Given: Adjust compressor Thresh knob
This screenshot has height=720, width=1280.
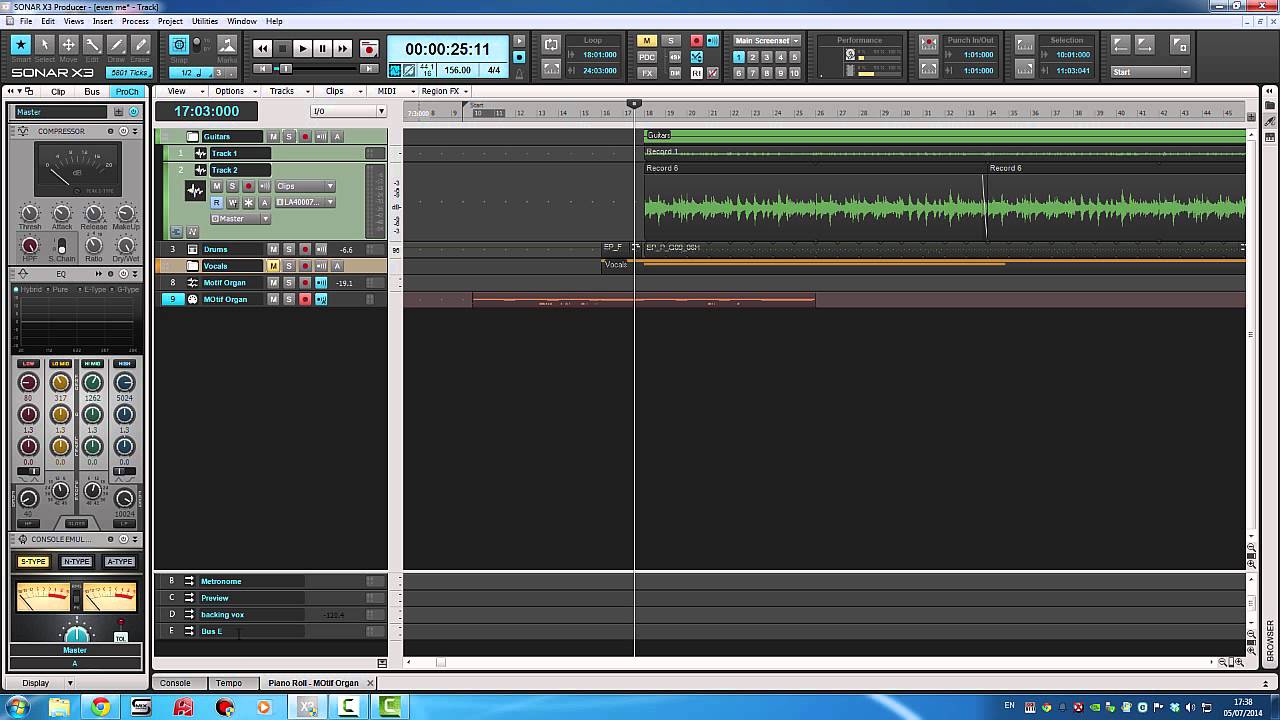Looking at the screenshot, I should [x=30, y=213].
